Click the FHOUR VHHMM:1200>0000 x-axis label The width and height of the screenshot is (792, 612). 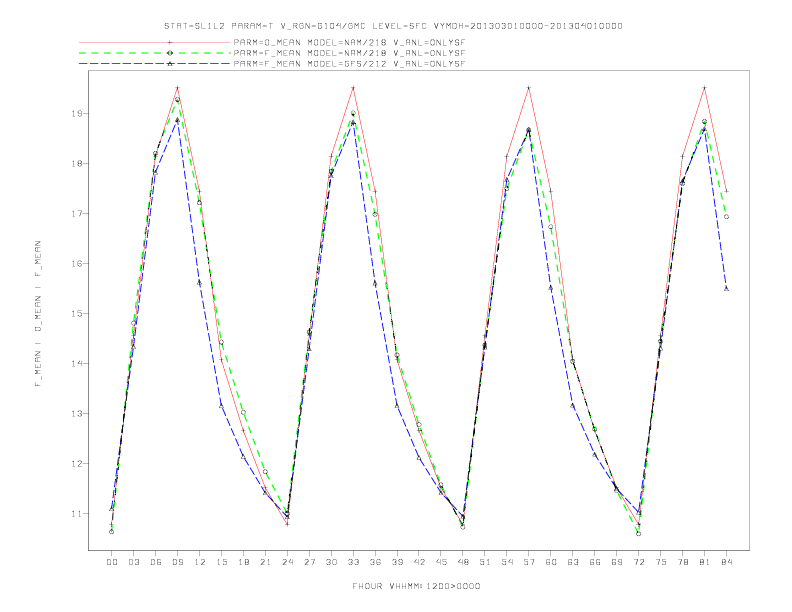[416, 586]
